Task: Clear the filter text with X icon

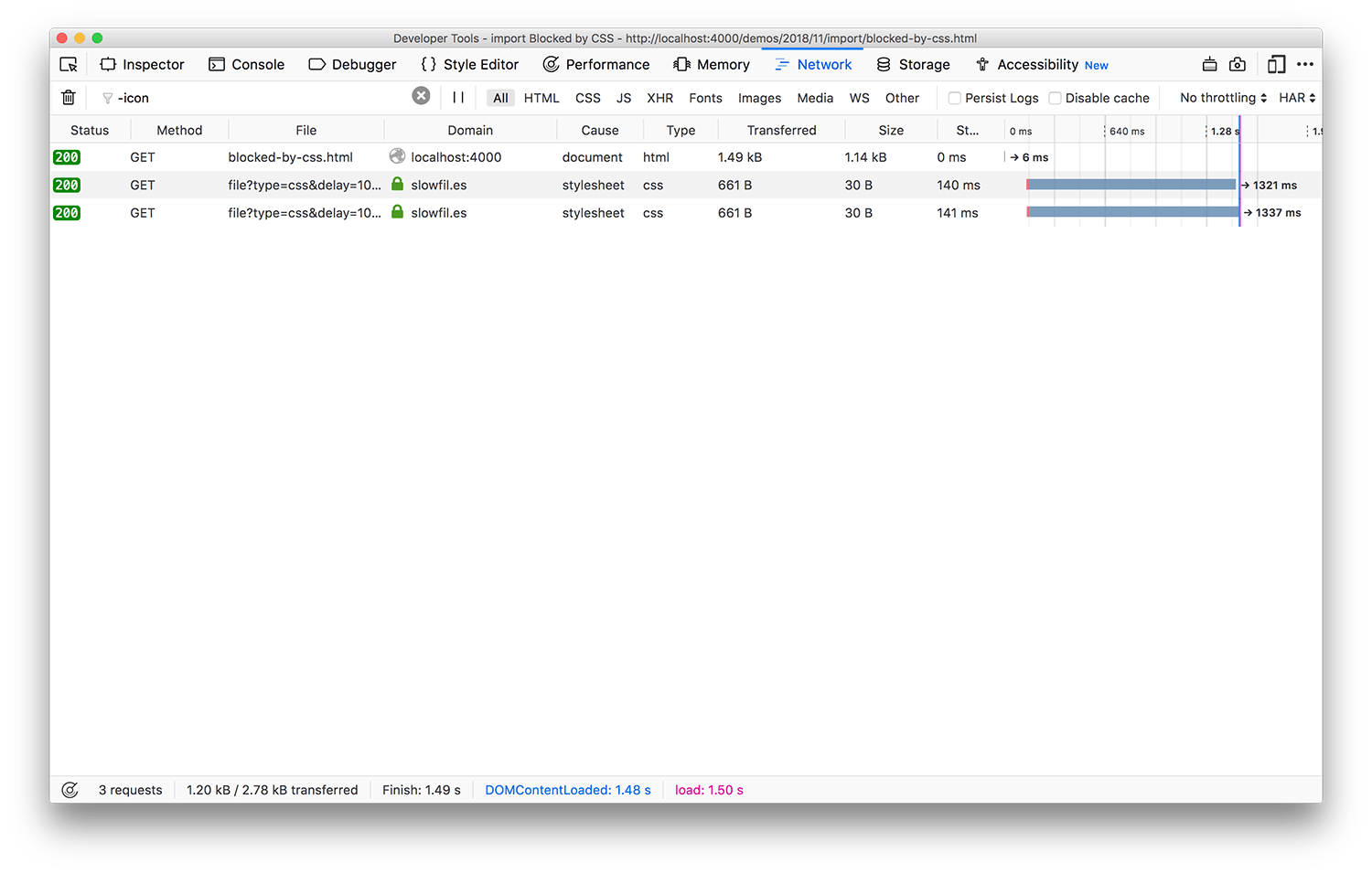Action: 421,96
